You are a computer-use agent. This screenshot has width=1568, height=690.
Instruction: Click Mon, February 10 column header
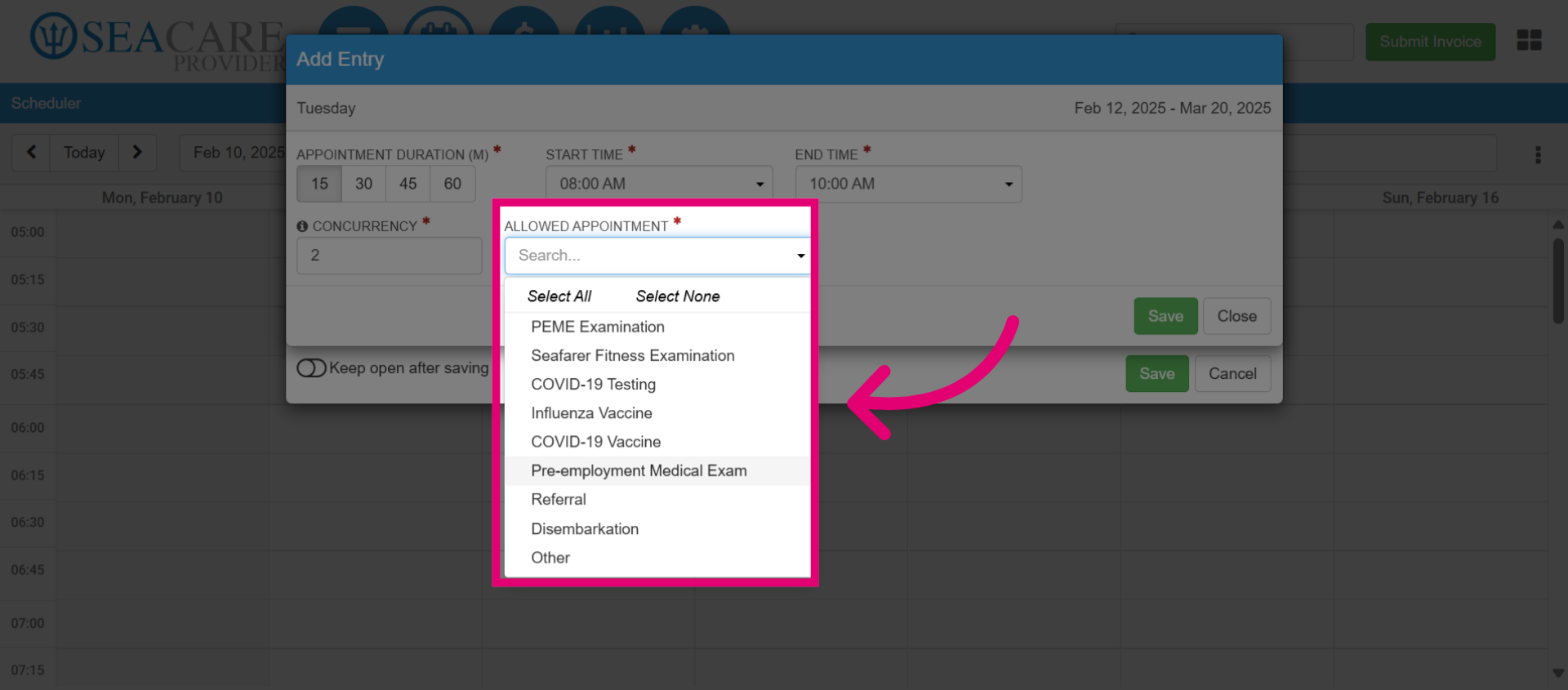coord(162,198)
